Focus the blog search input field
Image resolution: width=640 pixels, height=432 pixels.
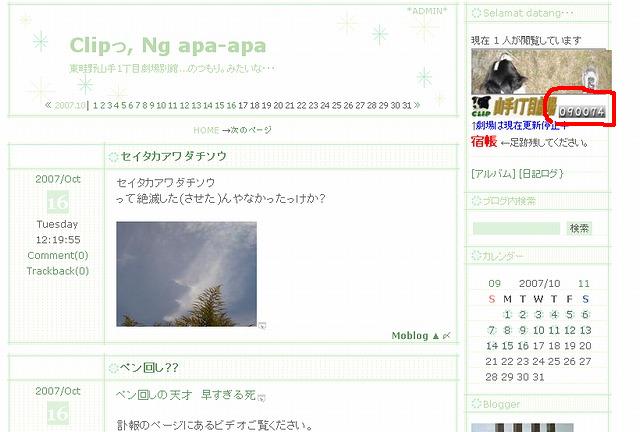pyautogui.click(x=516, y=228)
